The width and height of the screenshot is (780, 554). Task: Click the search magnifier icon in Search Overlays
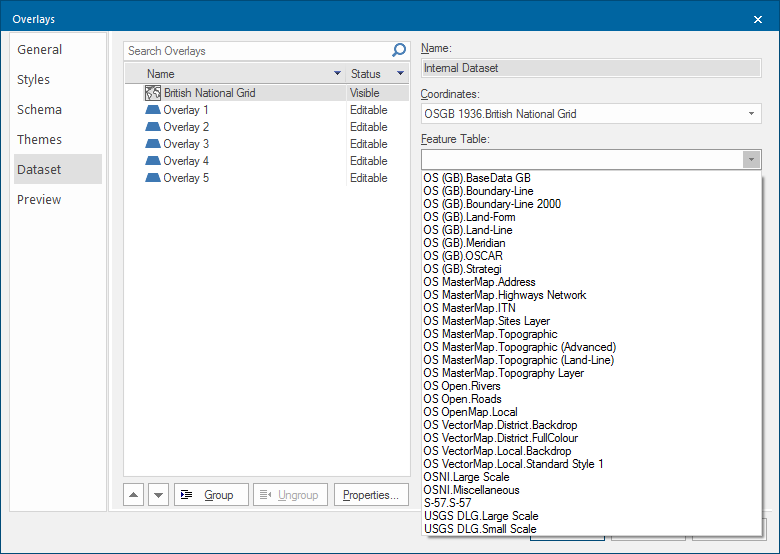point(399,51)
